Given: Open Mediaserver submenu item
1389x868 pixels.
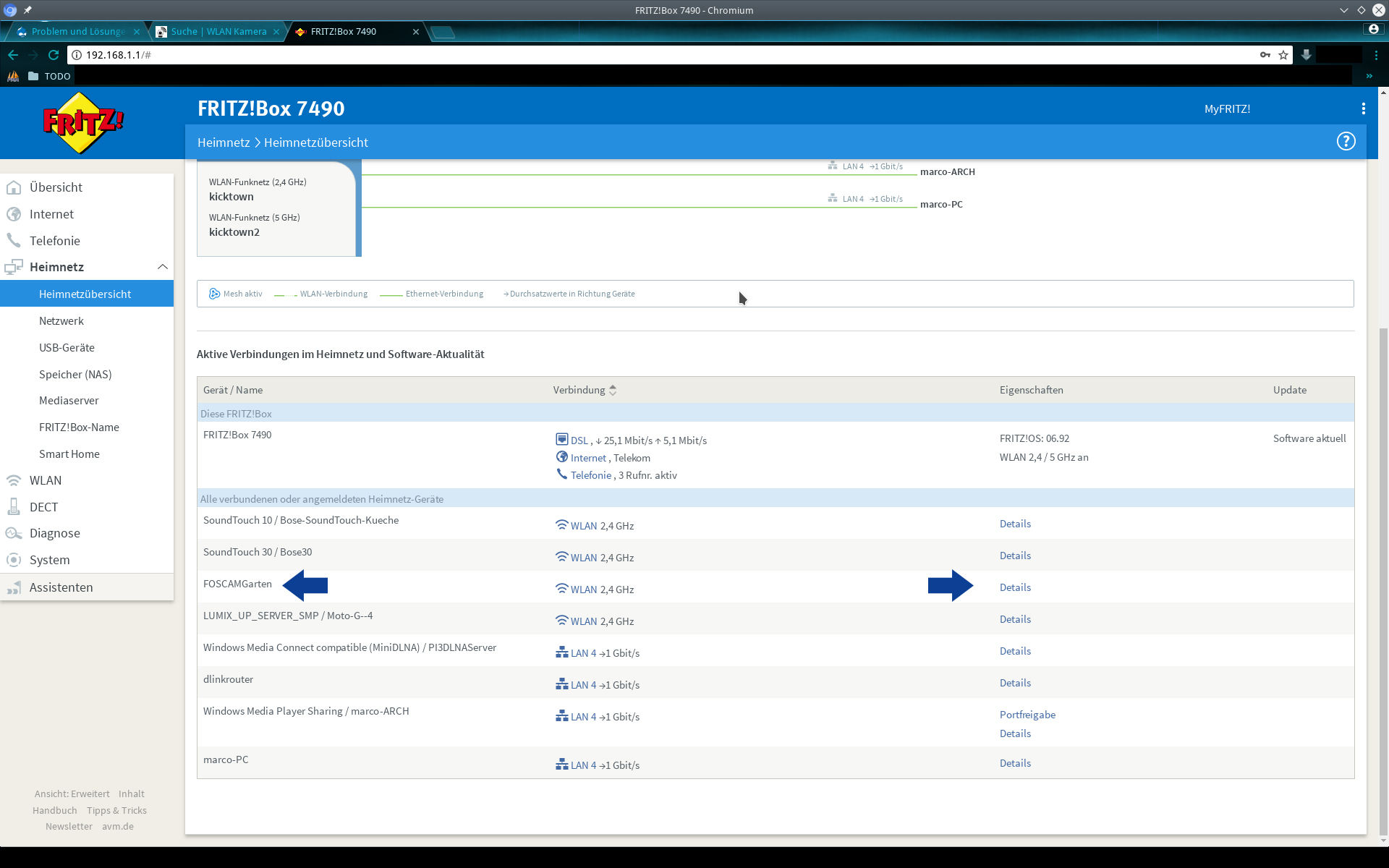Looking at the screenshot, I should (69, 401).
